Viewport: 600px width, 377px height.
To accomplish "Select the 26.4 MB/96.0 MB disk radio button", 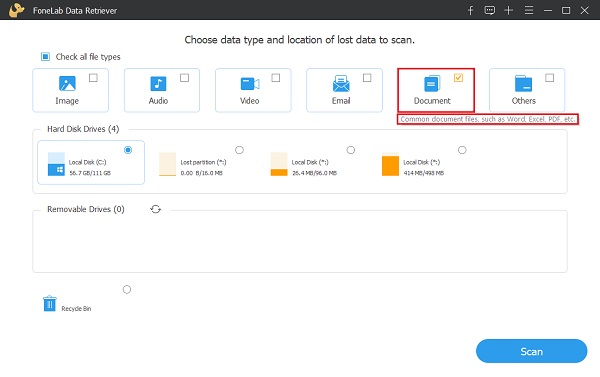I will tap(351, 150).
